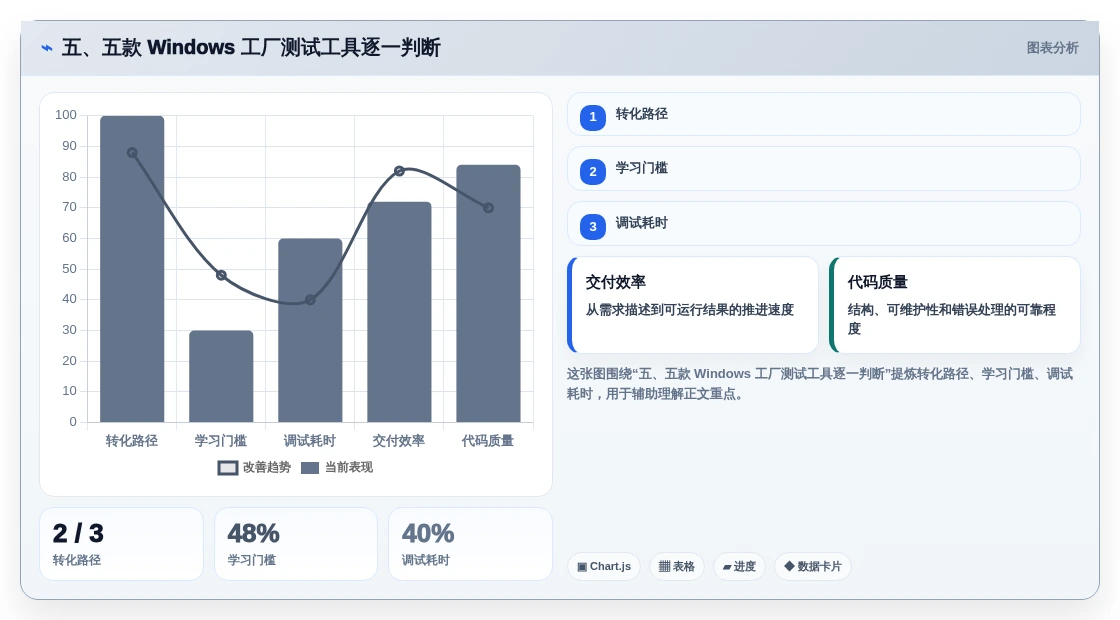
Task: Click the Chart.js tag icon
Action: (582, 567)
